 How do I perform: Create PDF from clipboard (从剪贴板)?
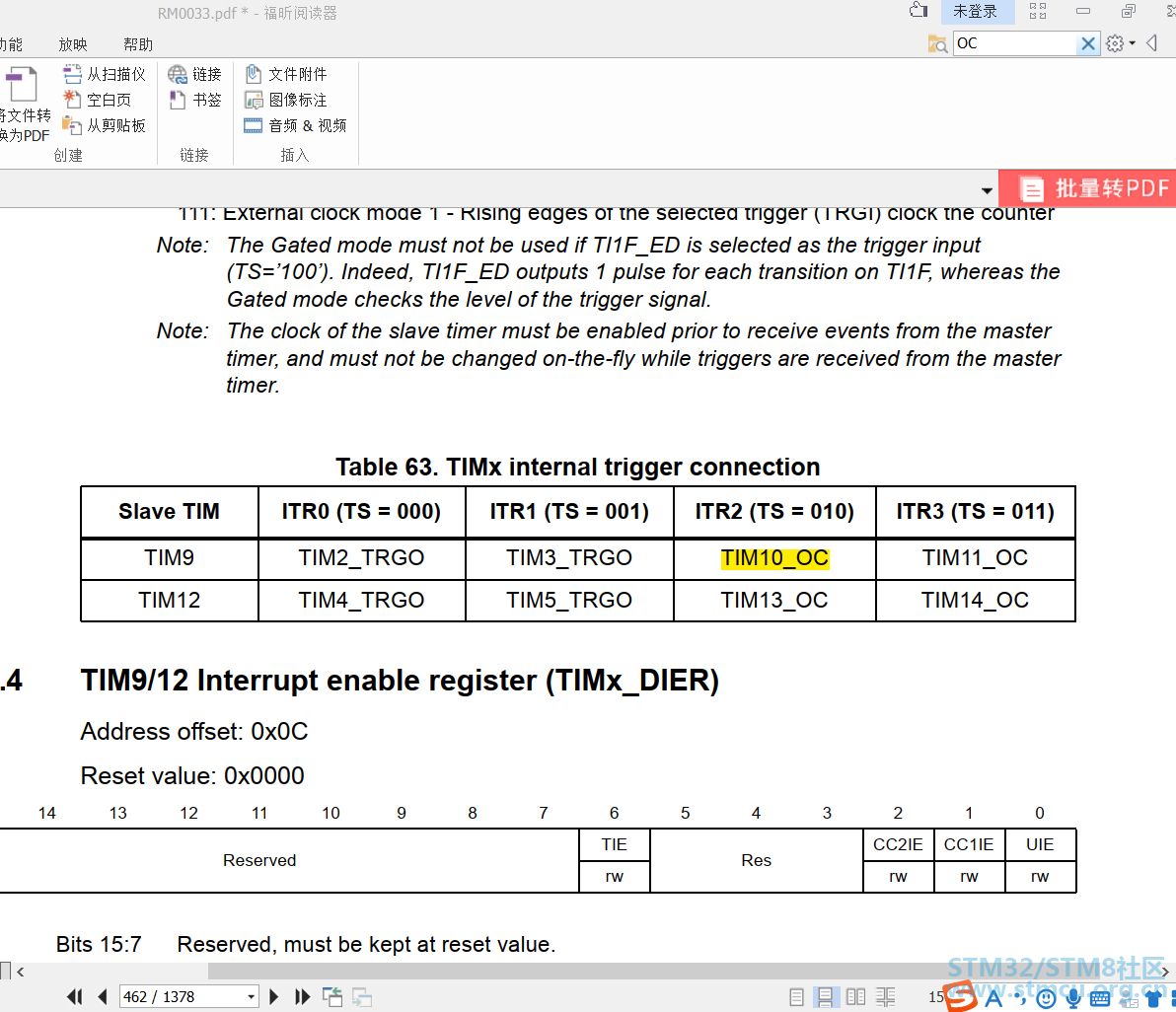pyautogui.click(x=105, y=125)
